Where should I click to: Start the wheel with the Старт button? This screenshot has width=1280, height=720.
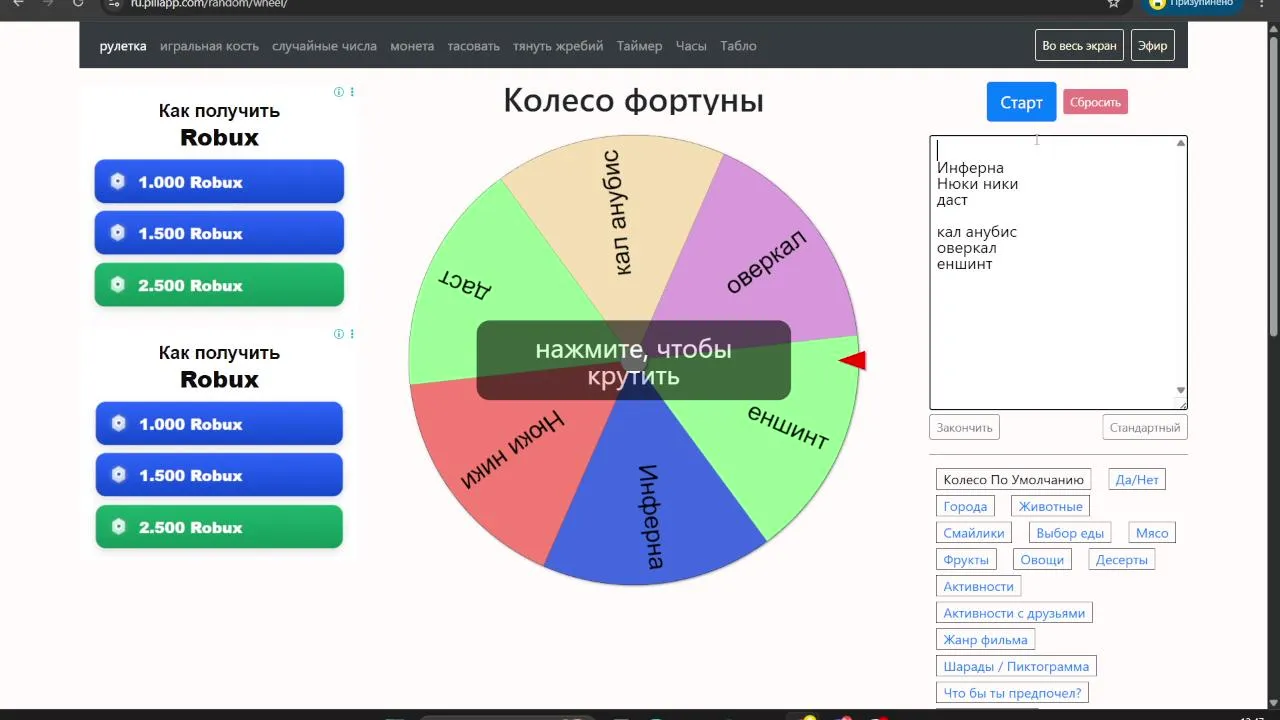[1021, 102]
